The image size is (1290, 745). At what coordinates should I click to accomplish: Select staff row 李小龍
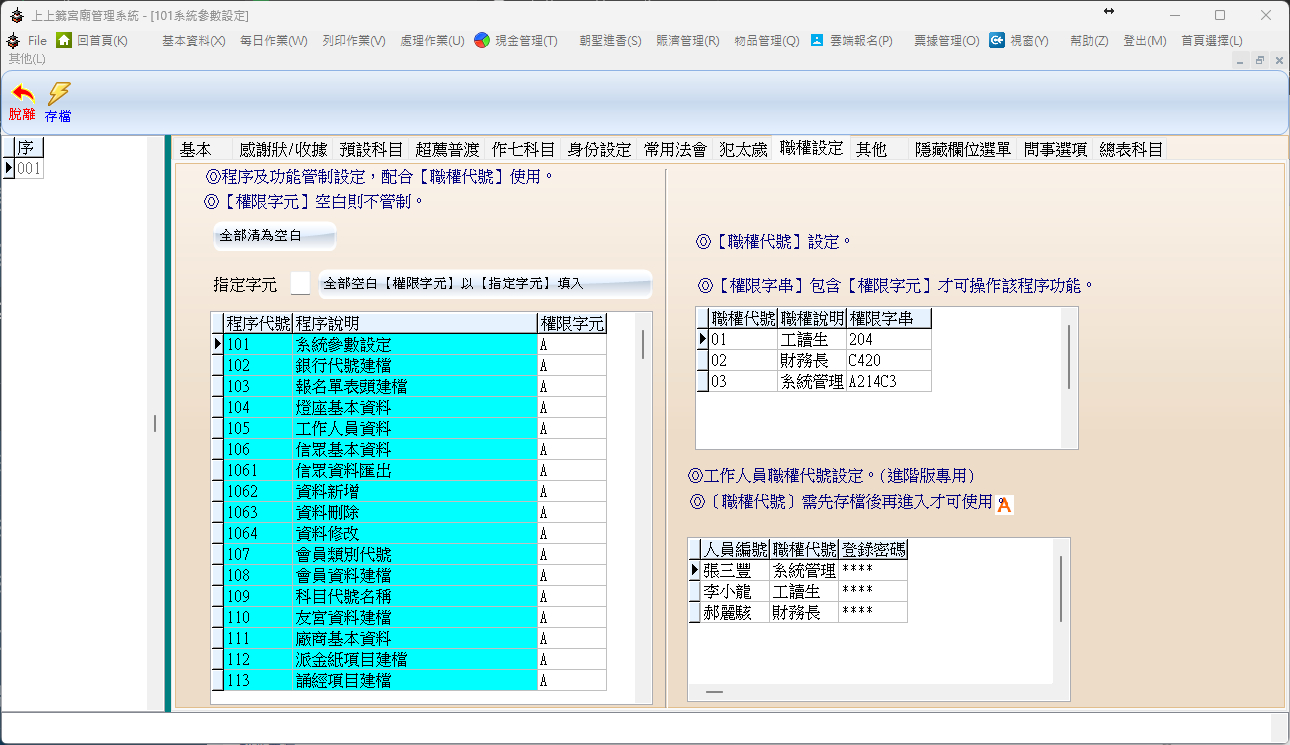point(727,591)
